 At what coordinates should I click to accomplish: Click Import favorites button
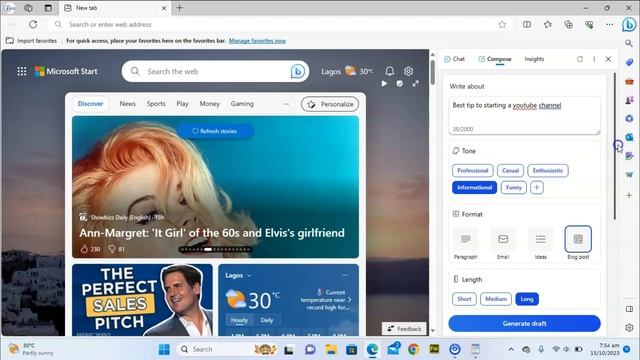pos(31,41)
